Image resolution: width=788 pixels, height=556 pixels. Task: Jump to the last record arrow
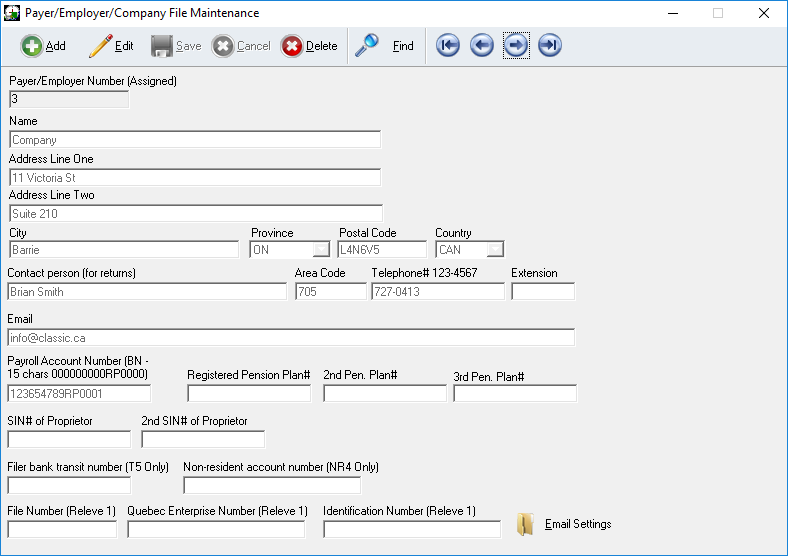pyautogui.click(x=550, y=46)
